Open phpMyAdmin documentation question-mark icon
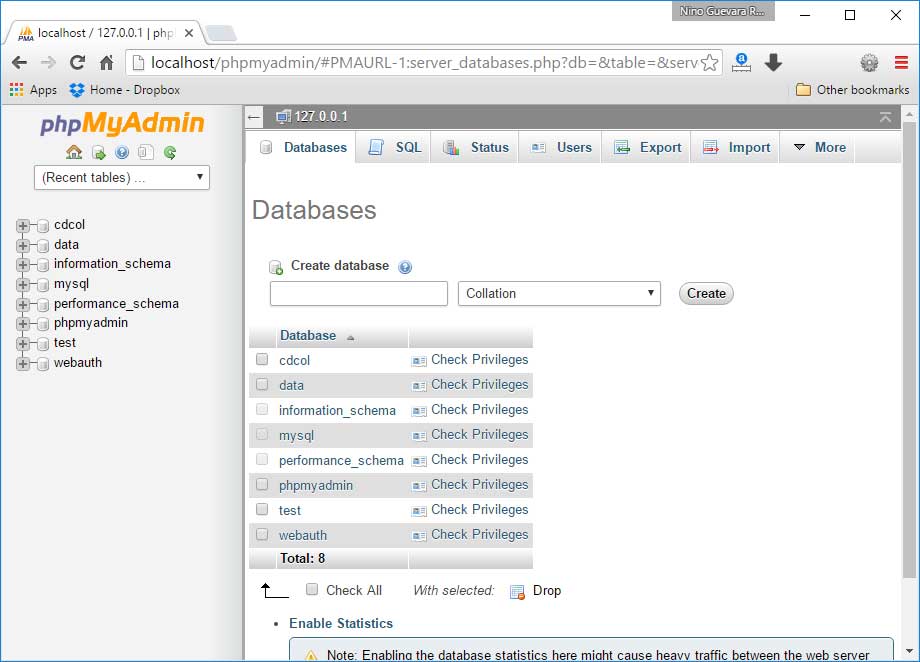 tap(122, 153)
